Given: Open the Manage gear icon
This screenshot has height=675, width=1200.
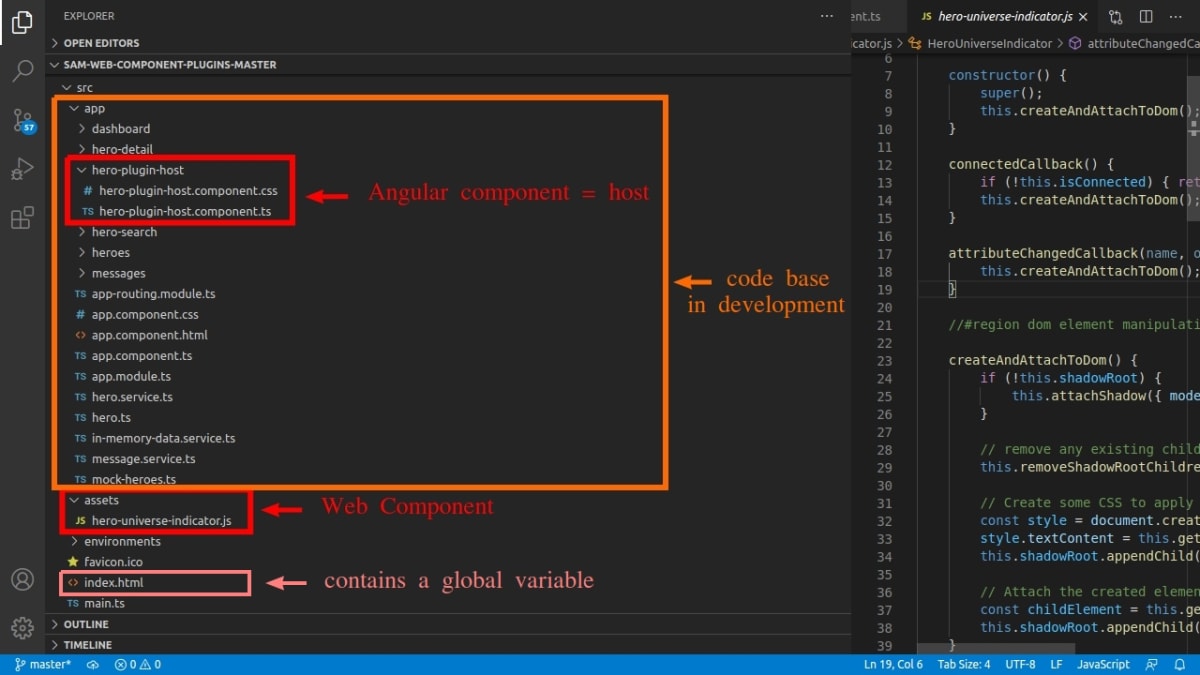Looking at the screenshot, I should pyautogui.click(x=22, y=628).
